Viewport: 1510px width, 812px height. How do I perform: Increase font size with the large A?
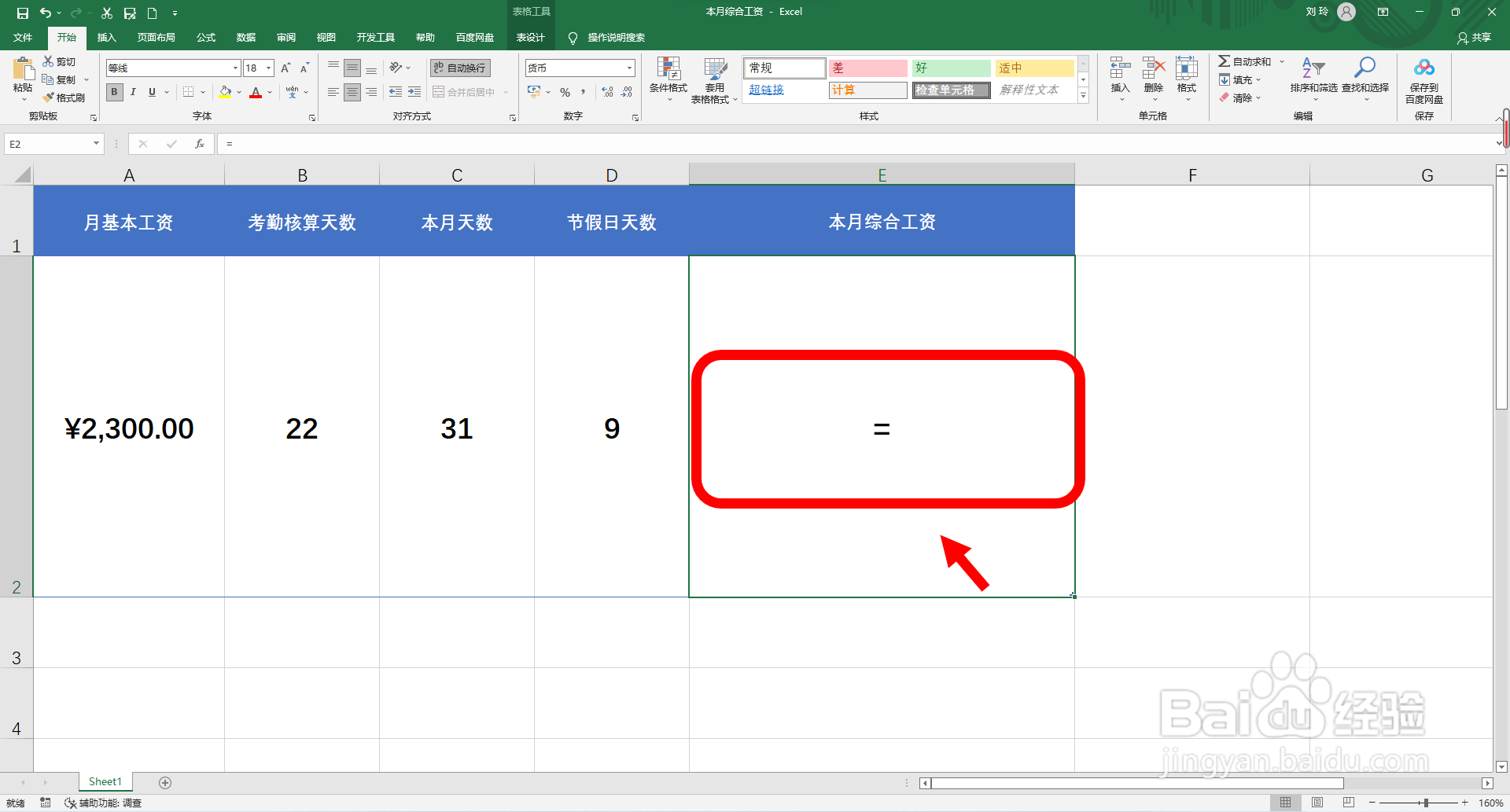pos(285,68)
